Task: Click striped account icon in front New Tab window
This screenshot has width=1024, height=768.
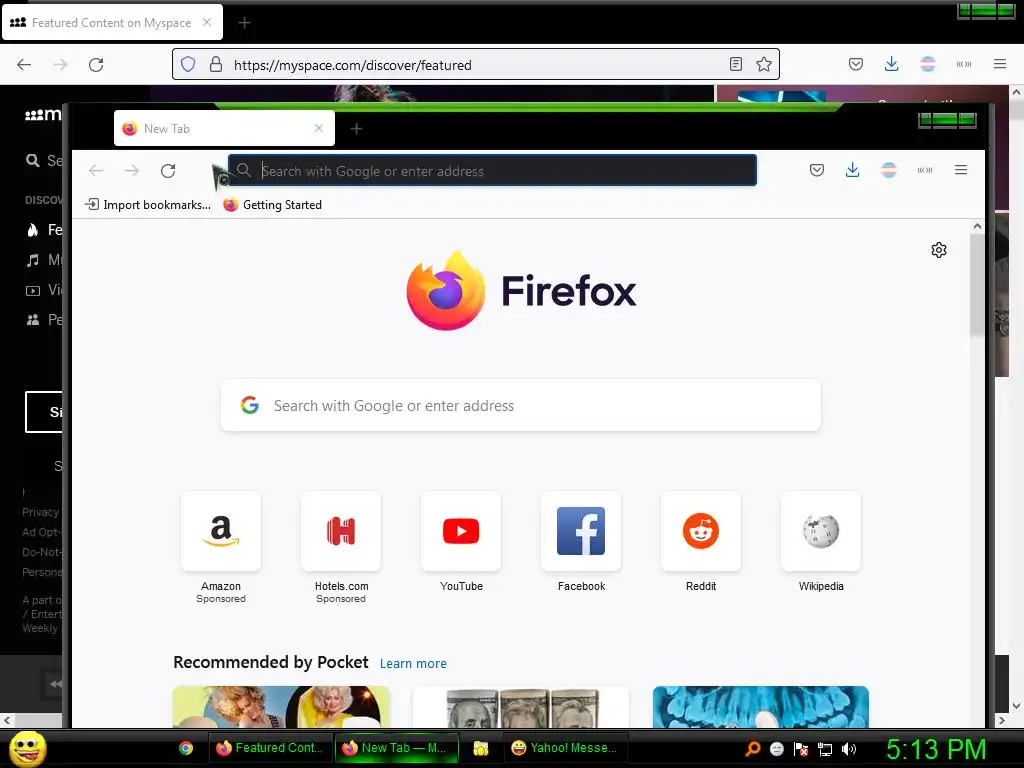Action: pyautogui.click(x=889, y=170)
